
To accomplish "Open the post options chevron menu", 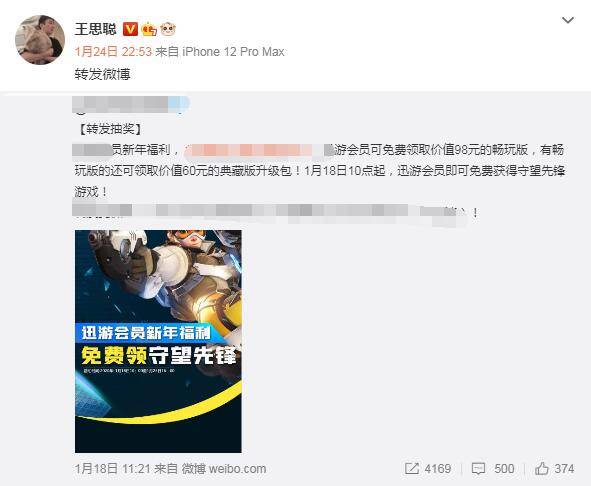I will (x=568, y=20).
